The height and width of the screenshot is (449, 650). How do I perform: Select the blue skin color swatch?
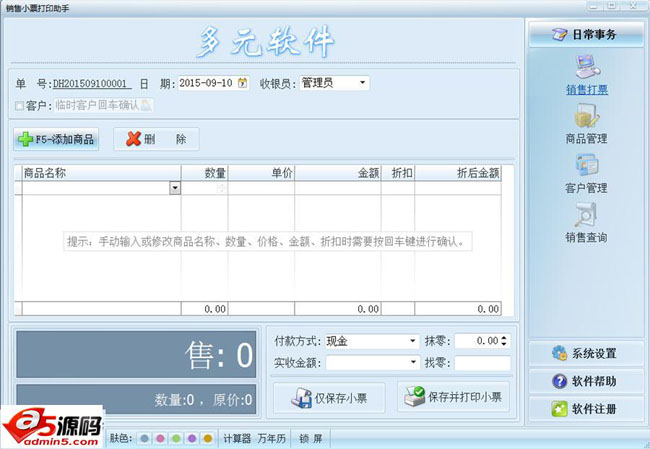click(x=144, y=438)
